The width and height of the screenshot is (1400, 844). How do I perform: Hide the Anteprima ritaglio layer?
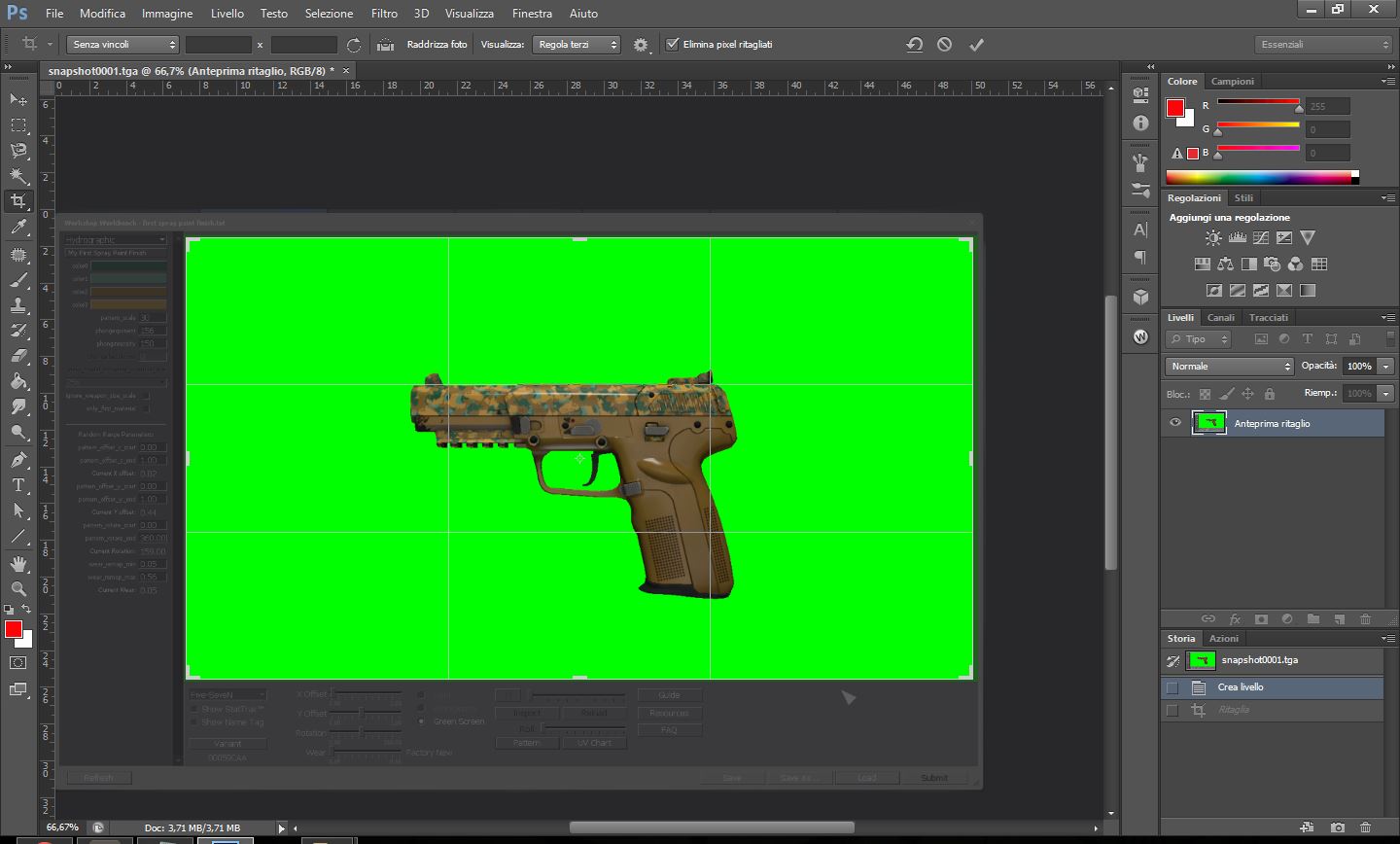click(1175, 423)
